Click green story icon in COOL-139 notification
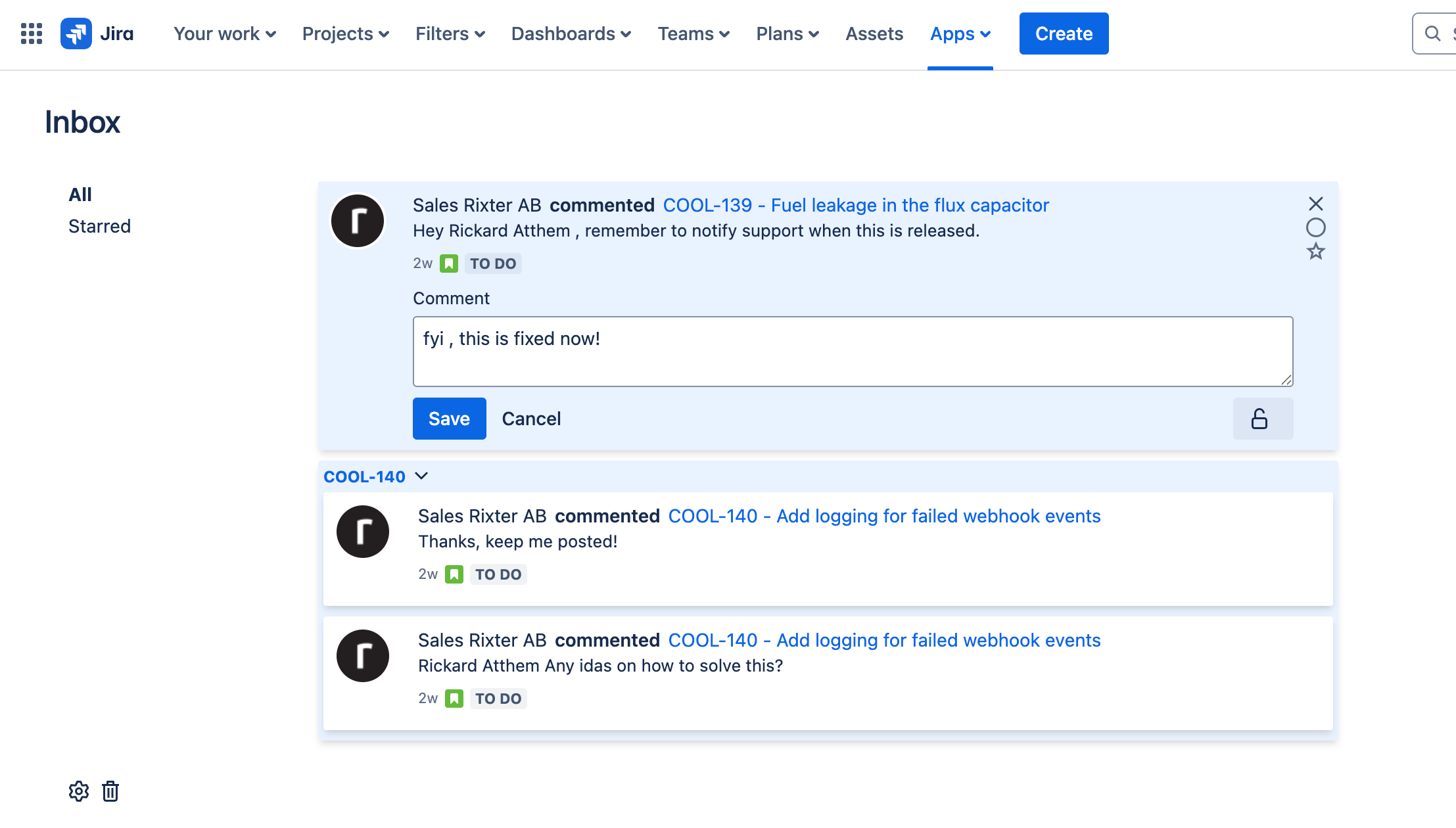This screenshot has width=1456, height=828. pyautogui.click(x=449, y=264)
